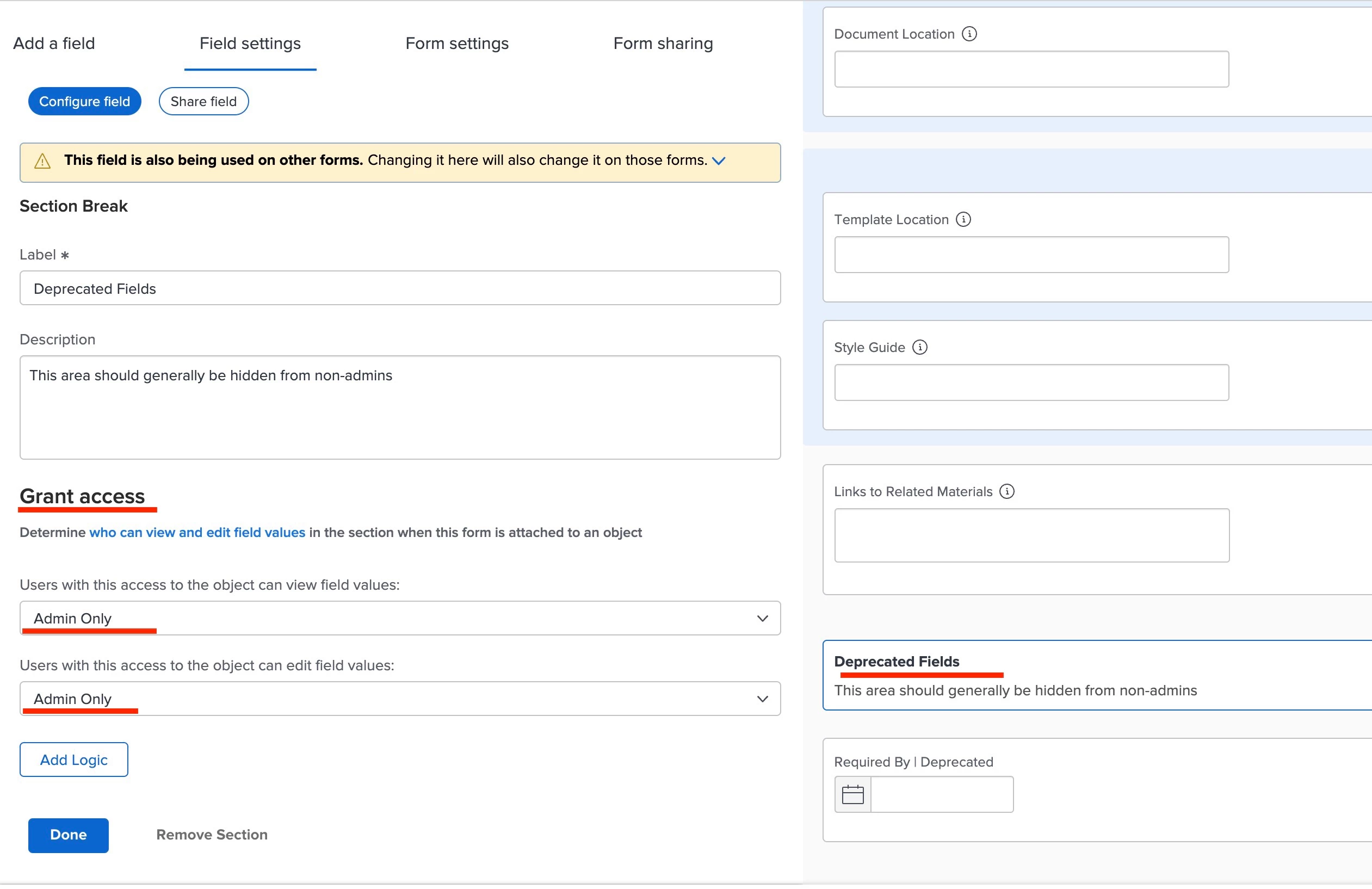Image resolution: width=1372 pixels, height=889 pixels.
Task: Open the view field values access dropdown
Action: [x=400, y=618]
